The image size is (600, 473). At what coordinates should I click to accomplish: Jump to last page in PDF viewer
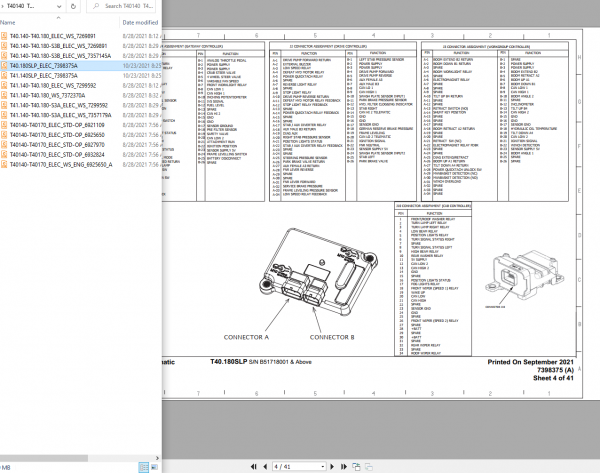tap(344, 466)
